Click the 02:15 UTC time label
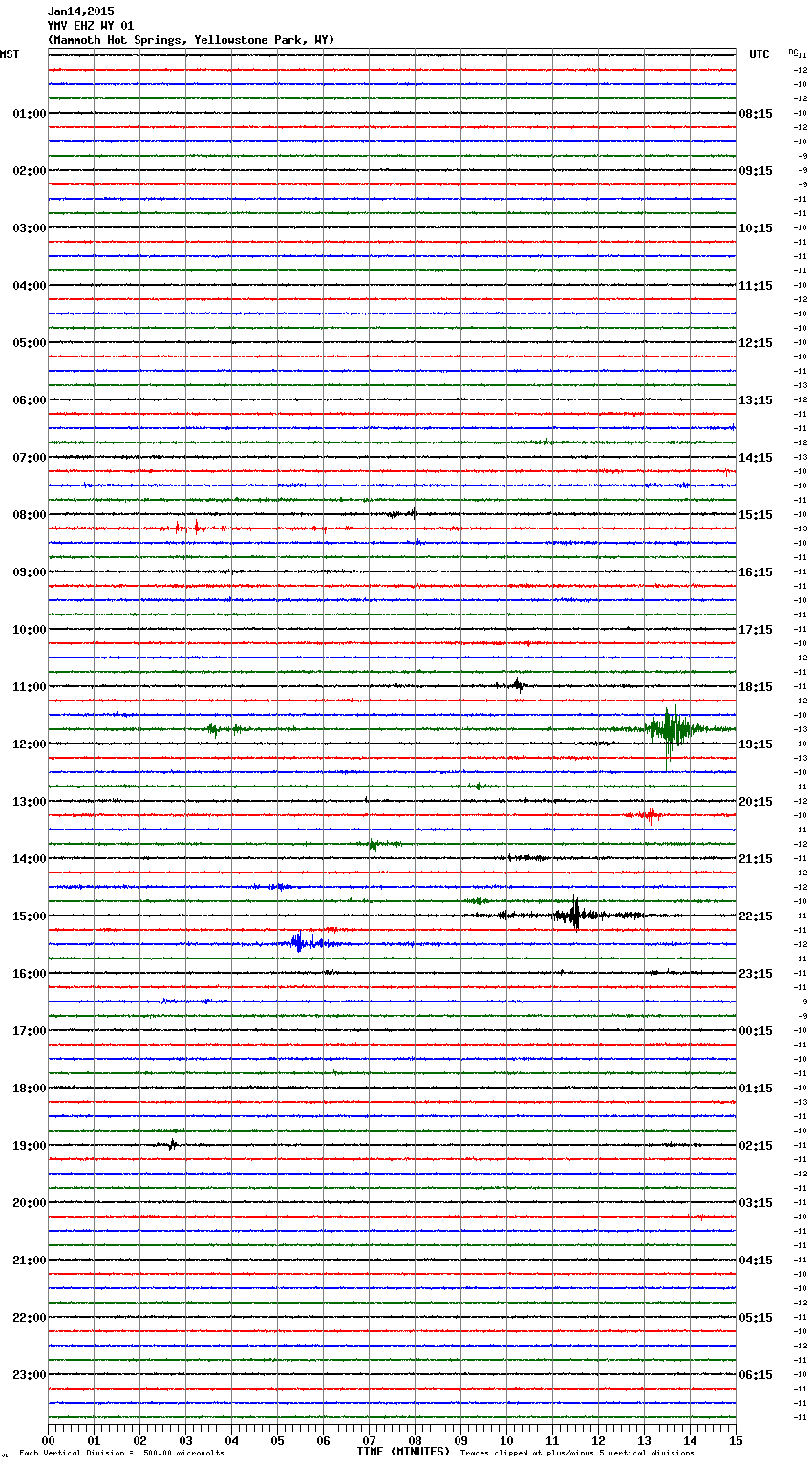This screenshot has width=812, height=1466. [x=756, y=1146]
